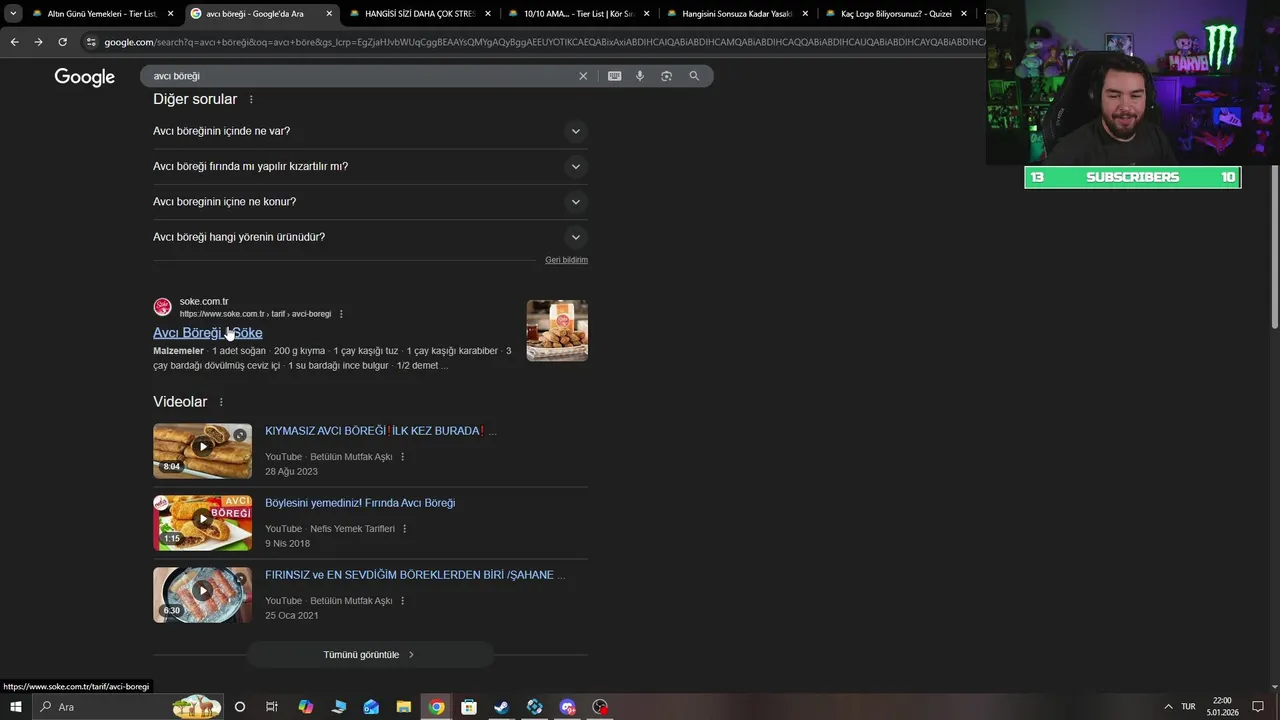The image size is (1280, 720).
Task: Open the Windows Start menu
Action: coord(15,707)
